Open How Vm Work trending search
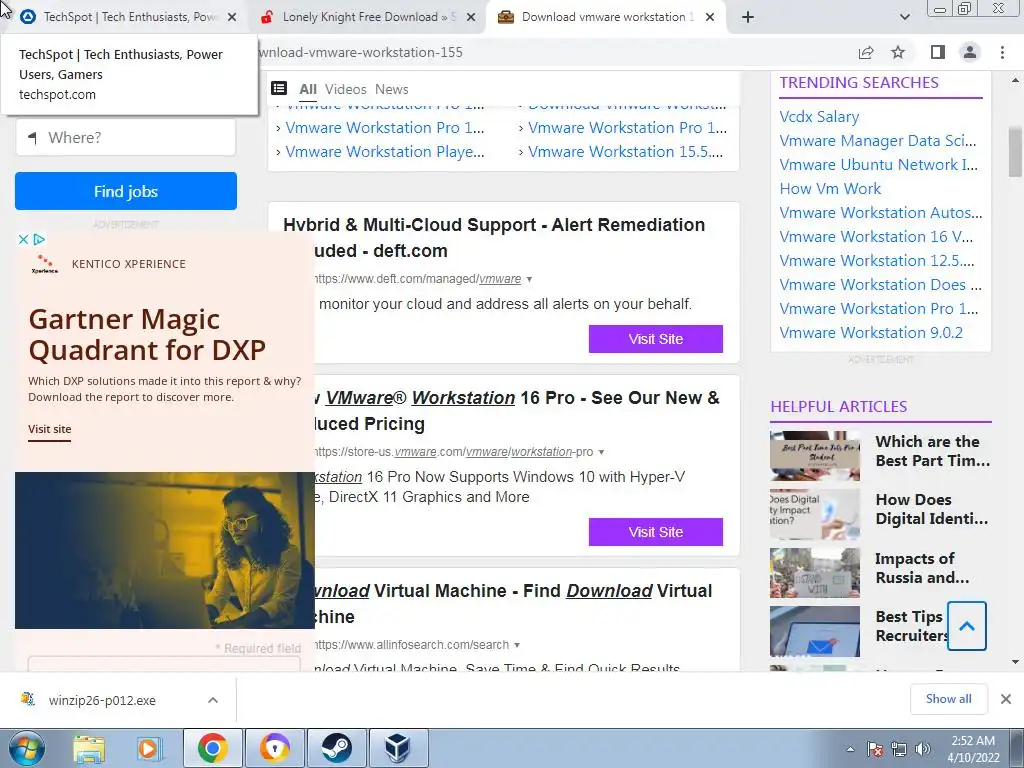The image size is (1024, 768). point(830,189)
